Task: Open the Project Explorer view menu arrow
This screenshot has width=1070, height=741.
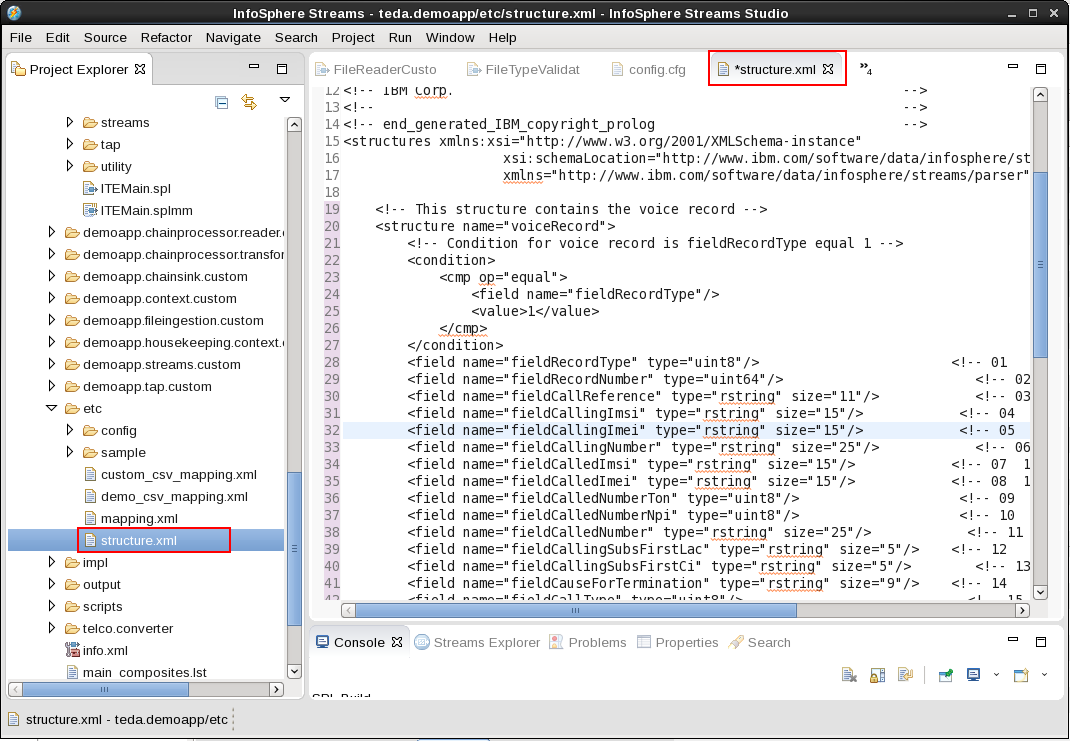Action: [285, 100]
